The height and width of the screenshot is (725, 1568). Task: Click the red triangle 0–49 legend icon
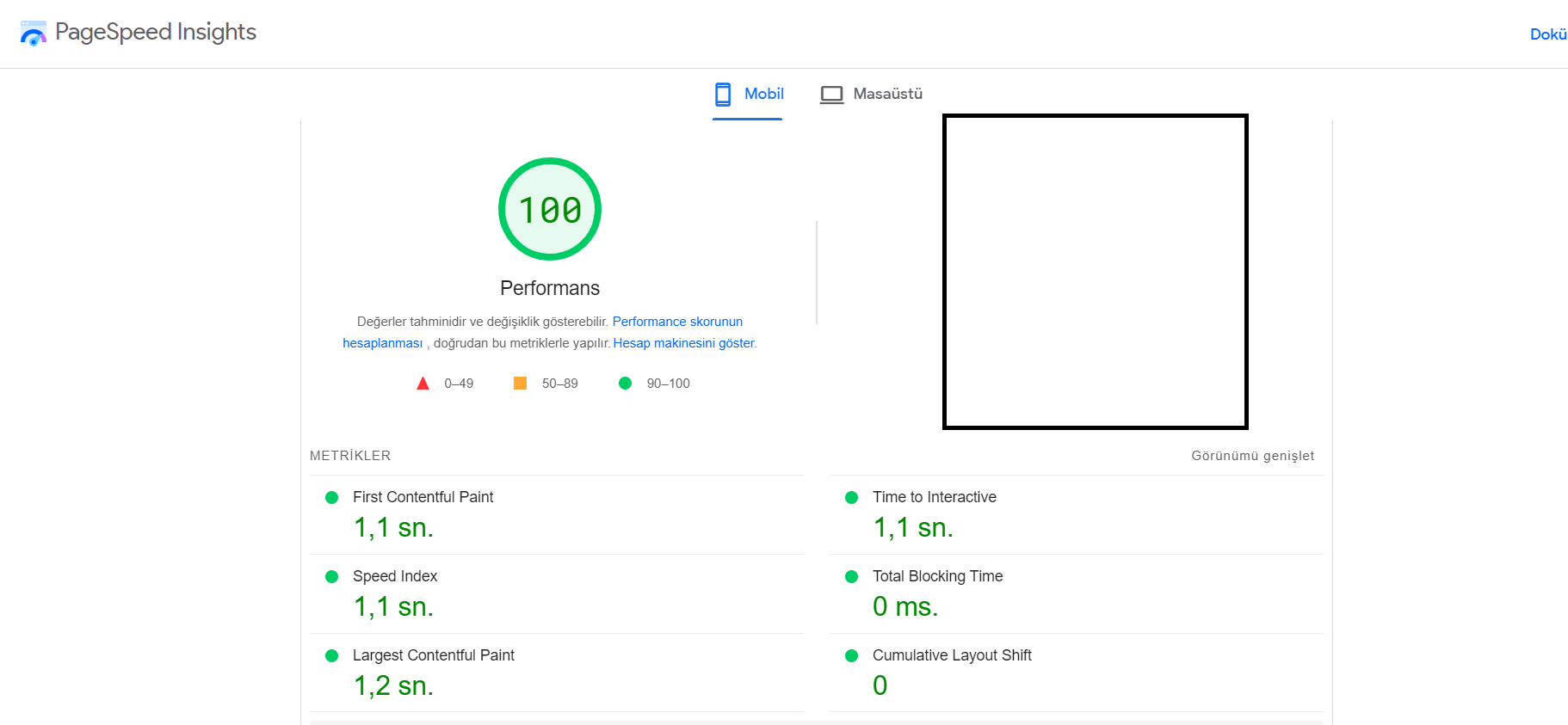coord(423,384)
